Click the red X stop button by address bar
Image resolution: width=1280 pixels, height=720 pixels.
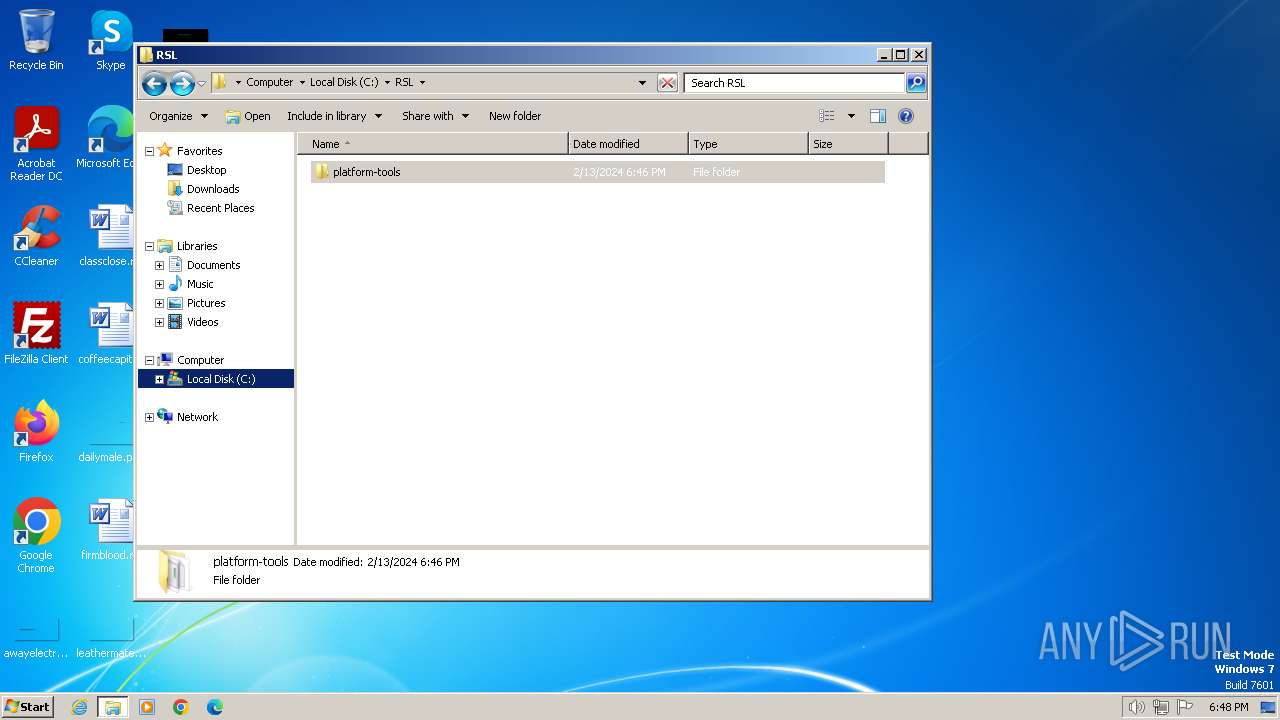click(x=667, y=83)
